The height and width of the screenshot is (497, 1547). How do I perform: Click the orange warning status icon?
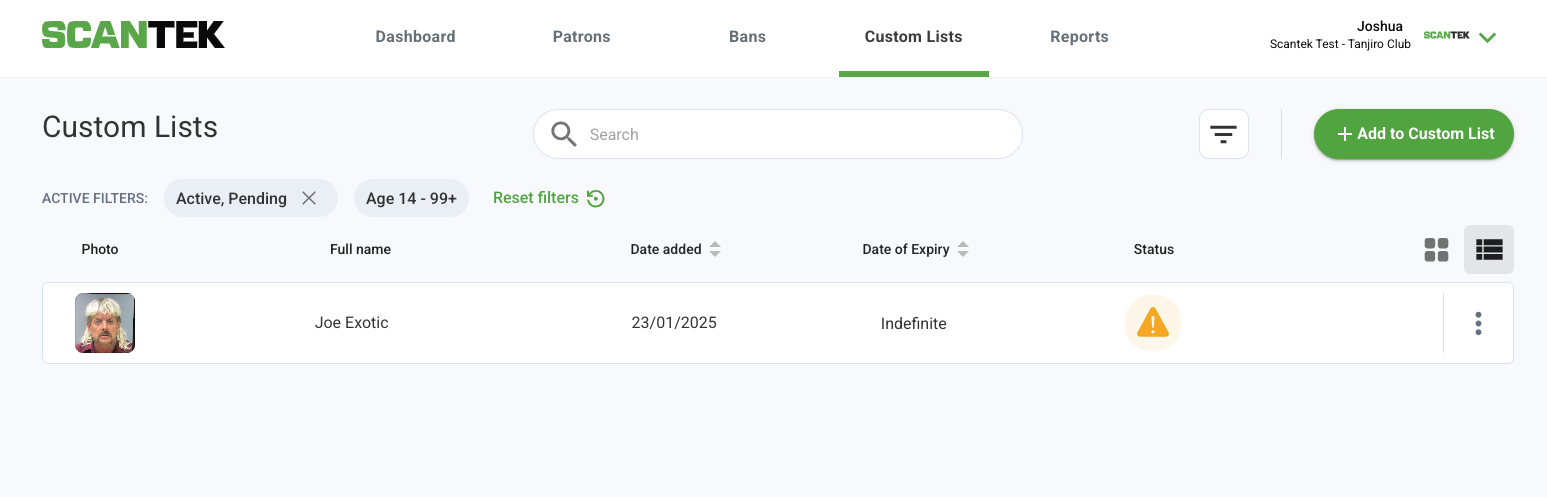[x=1153, y=323]
